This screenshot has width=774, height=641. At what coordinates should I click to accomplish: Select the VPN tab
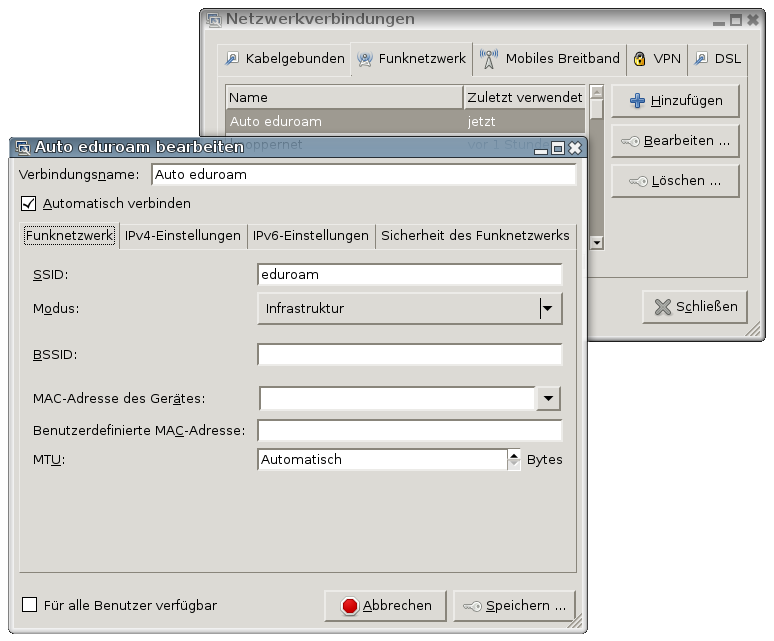click(657, 59)
